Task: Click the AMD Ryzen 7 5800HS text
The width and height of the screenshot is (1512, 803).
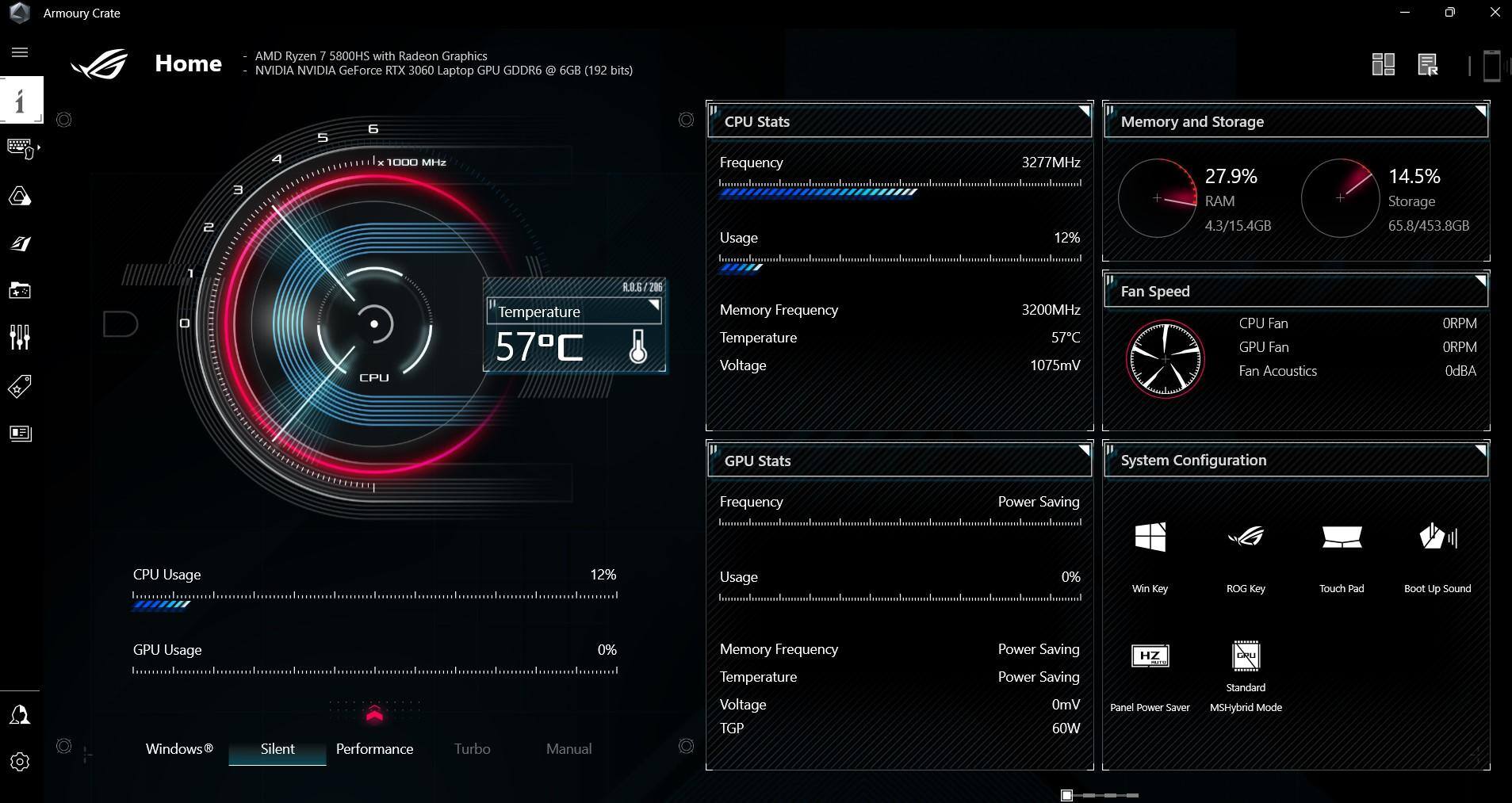Action: pos(371,56)
